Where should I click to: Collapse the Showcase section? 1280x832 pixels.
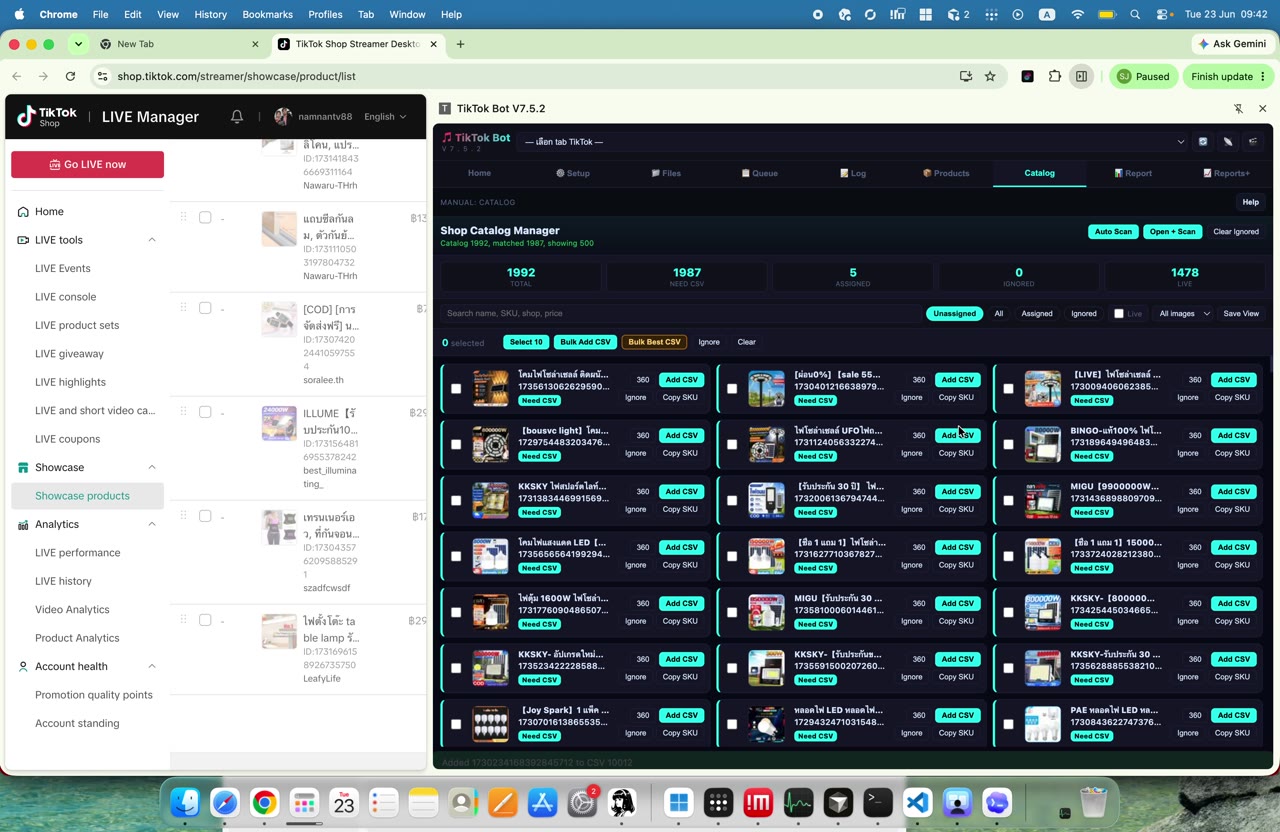(152, 468)
